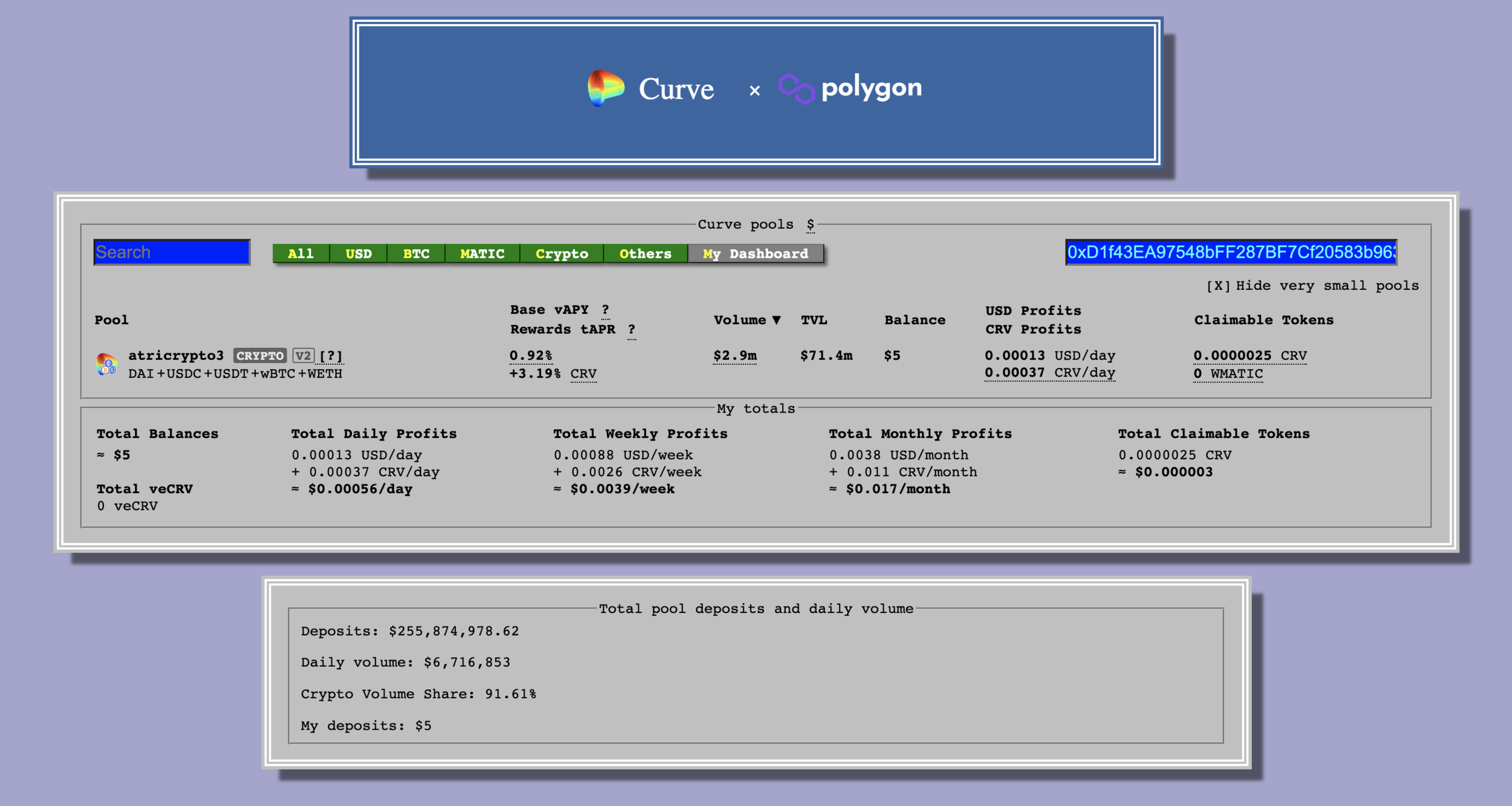Click ≈ $0.00056/day total daily profit
Viewport: 1512px width, 806px height.
point(352,489)
